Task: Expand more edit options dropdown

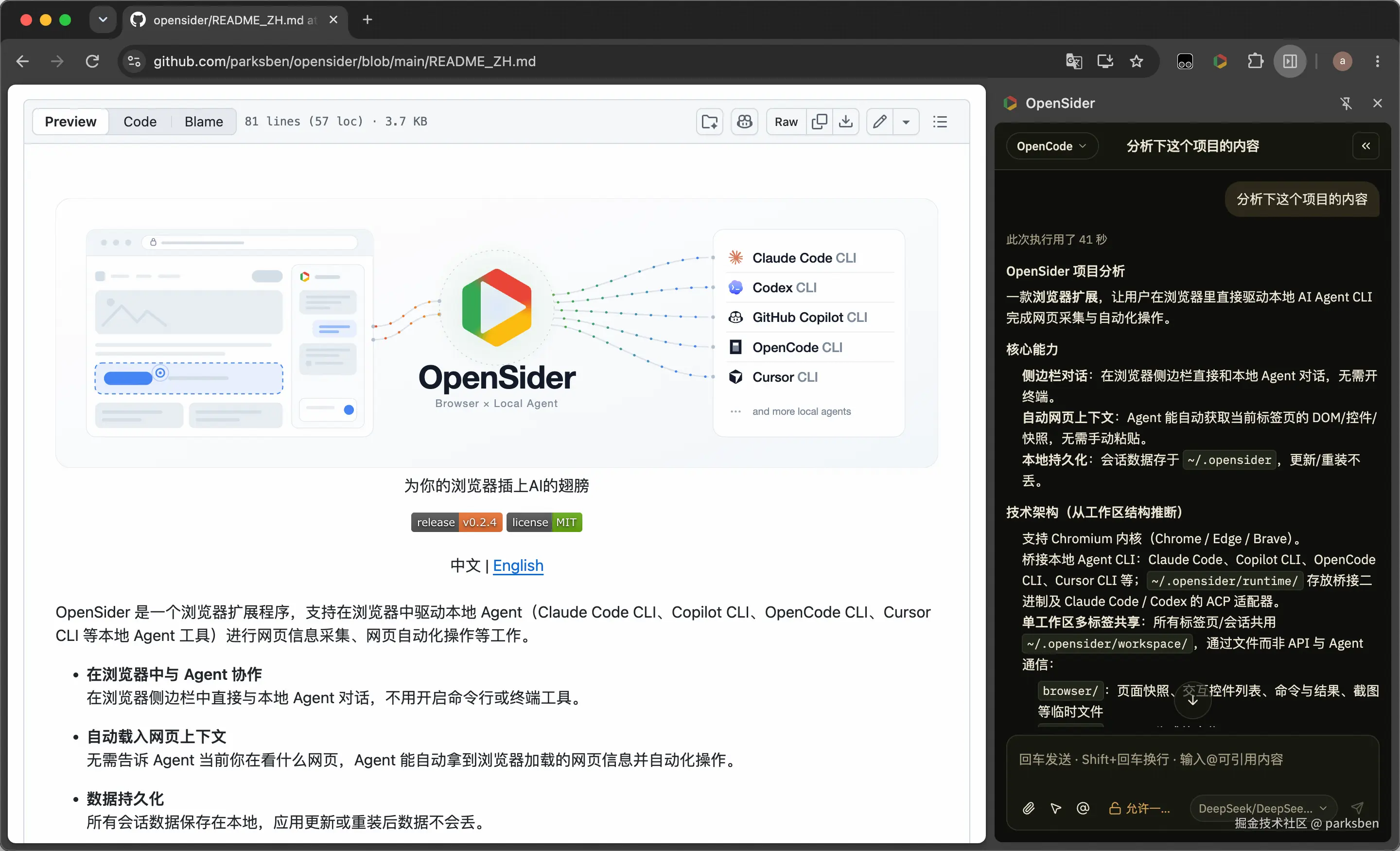Action: pos(906,122)
